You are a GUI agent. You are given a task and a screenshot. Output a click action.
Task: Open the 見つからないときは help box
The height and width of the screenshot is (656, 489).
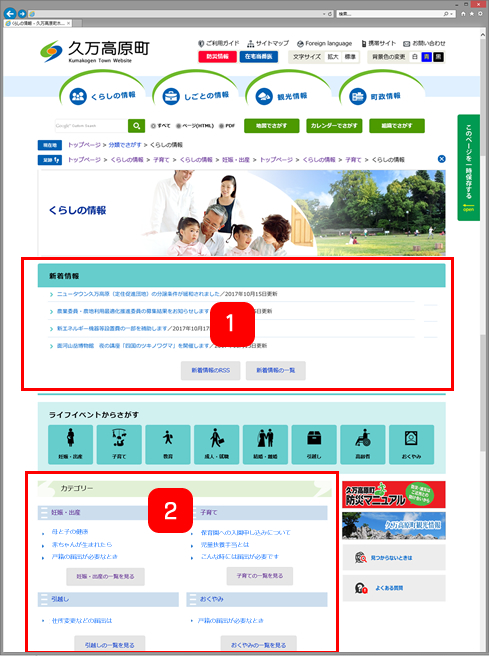pos(394,557)
